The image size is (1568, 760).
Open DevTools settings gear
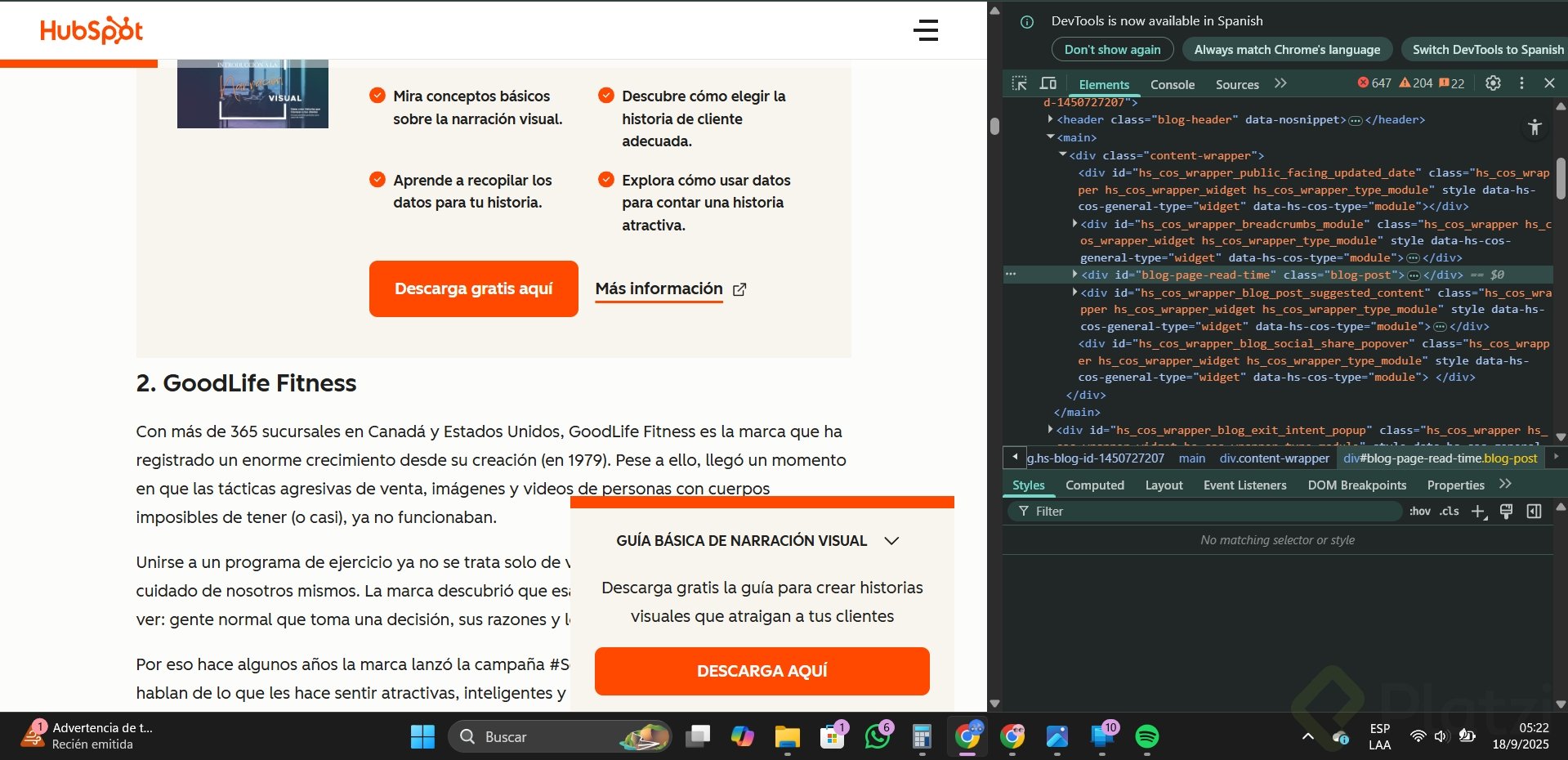tap(1493, 83)
